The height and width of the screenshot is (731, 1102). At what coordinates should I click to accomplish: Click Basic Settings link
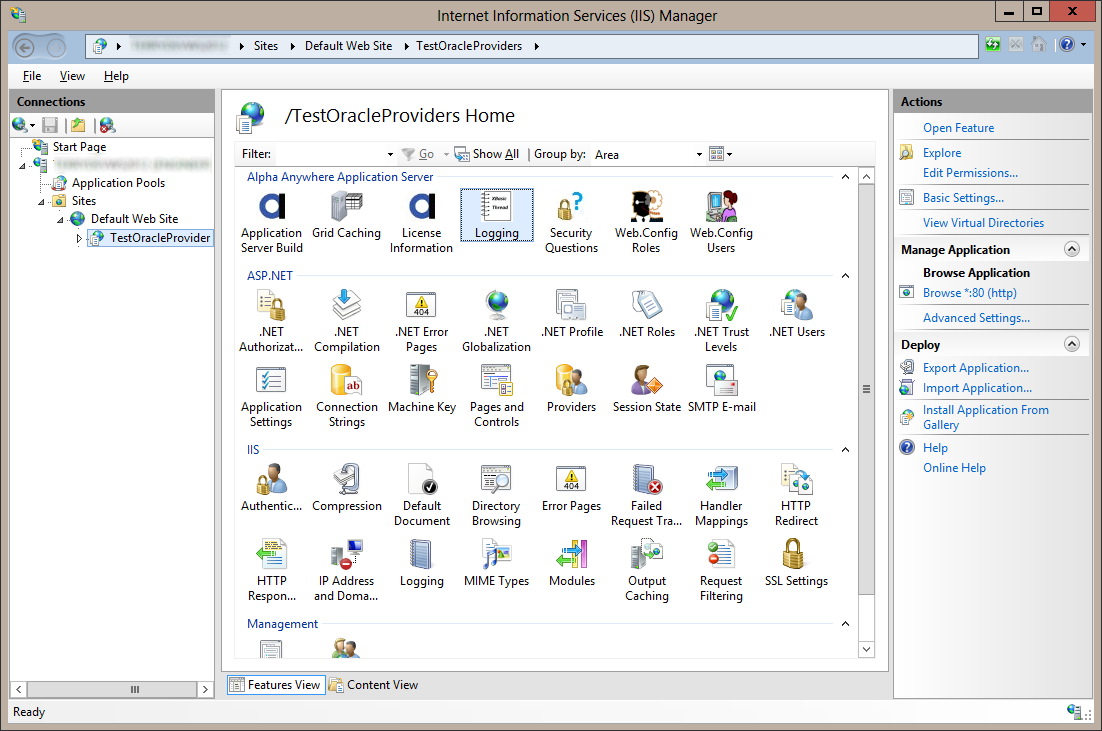click(x=963, y=198)
